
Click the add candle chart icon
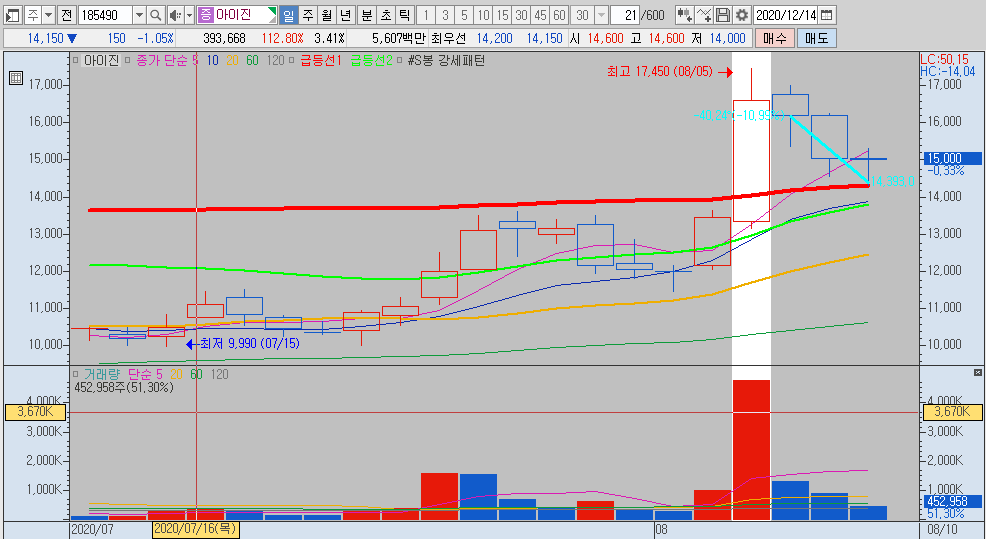685,15
